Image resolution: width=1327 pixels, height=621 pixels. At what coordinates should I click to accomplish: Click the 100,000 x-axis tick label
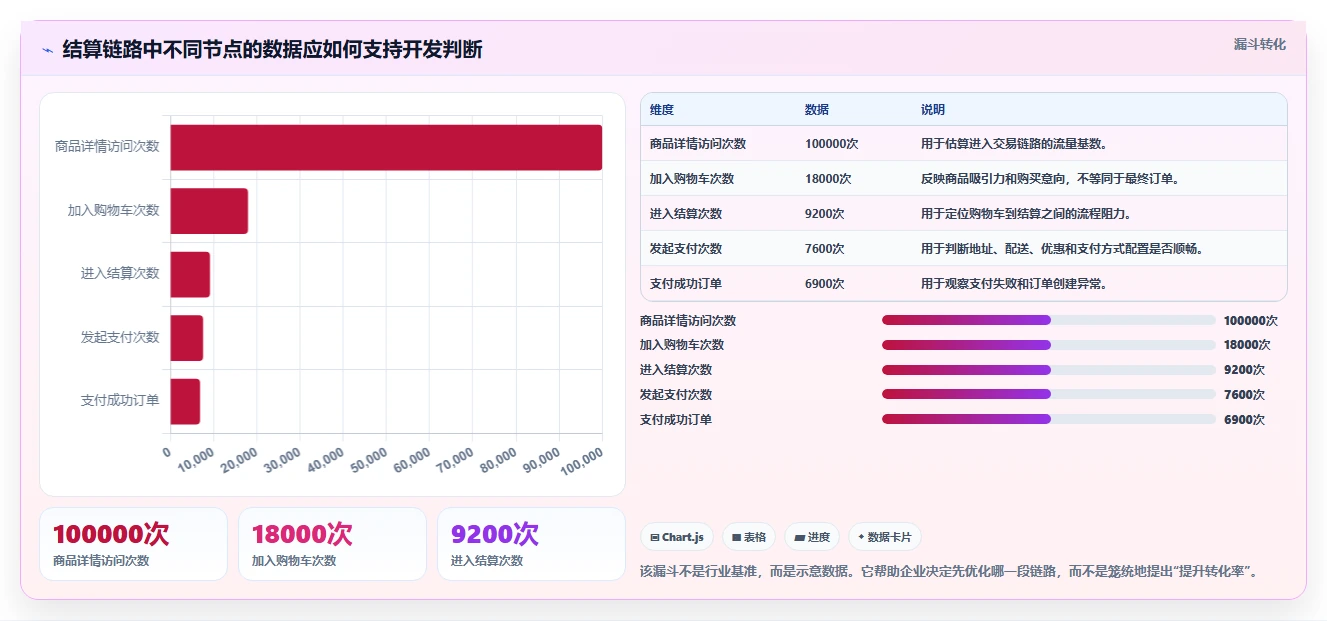[582, 460]
